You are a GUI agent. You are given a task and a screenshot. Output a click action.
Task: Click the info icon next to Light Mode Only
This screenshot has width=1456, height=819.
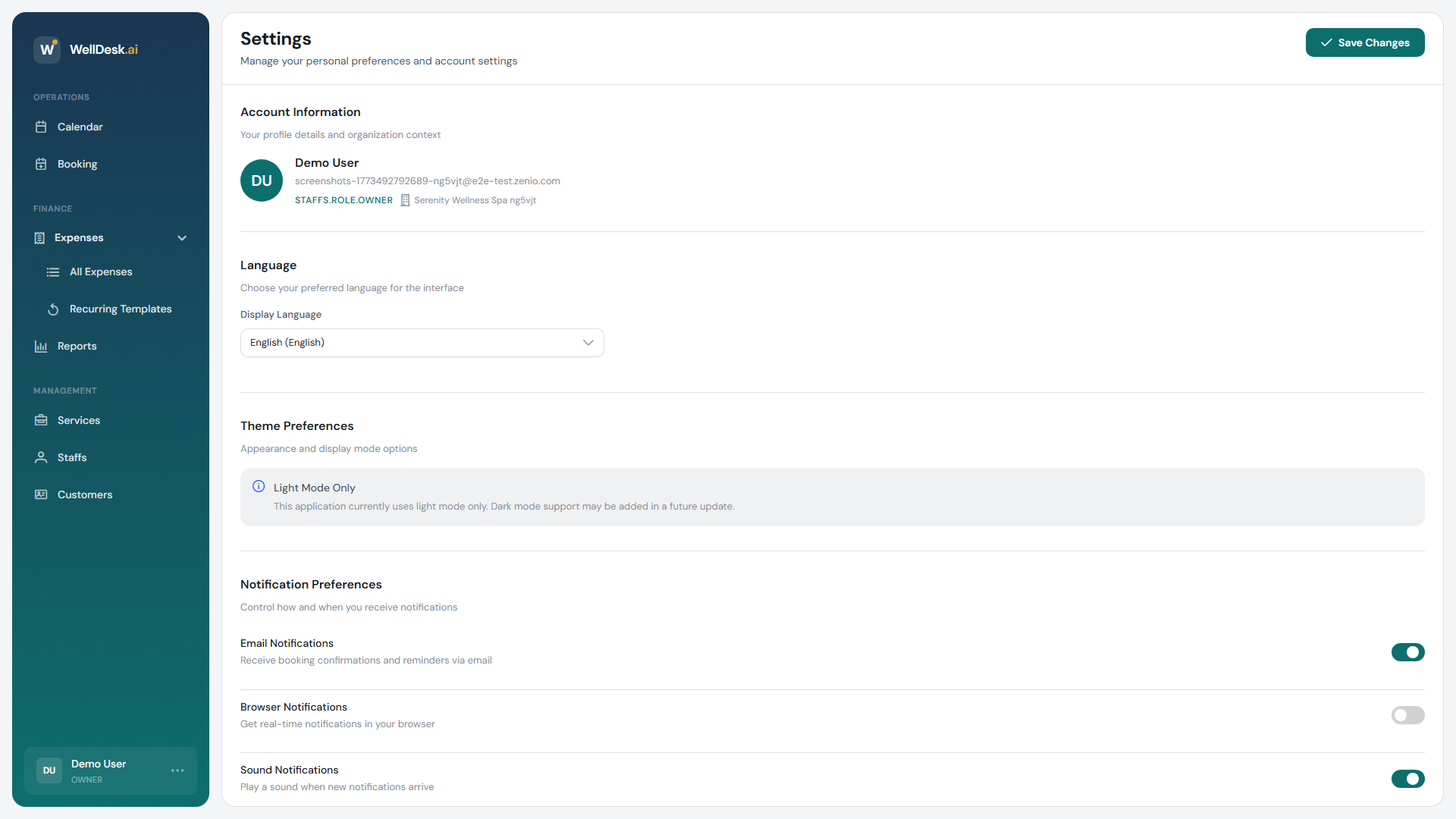259,486
